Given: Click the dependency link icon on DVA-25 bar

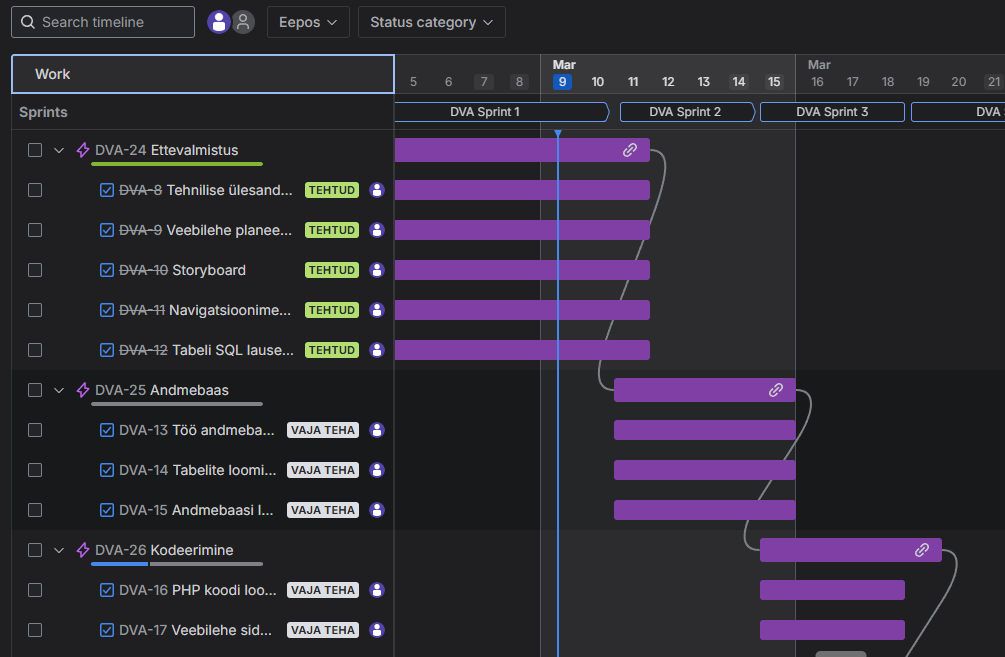Looking at the screenshot, I should pyautogui.click(x=776, y=390).
